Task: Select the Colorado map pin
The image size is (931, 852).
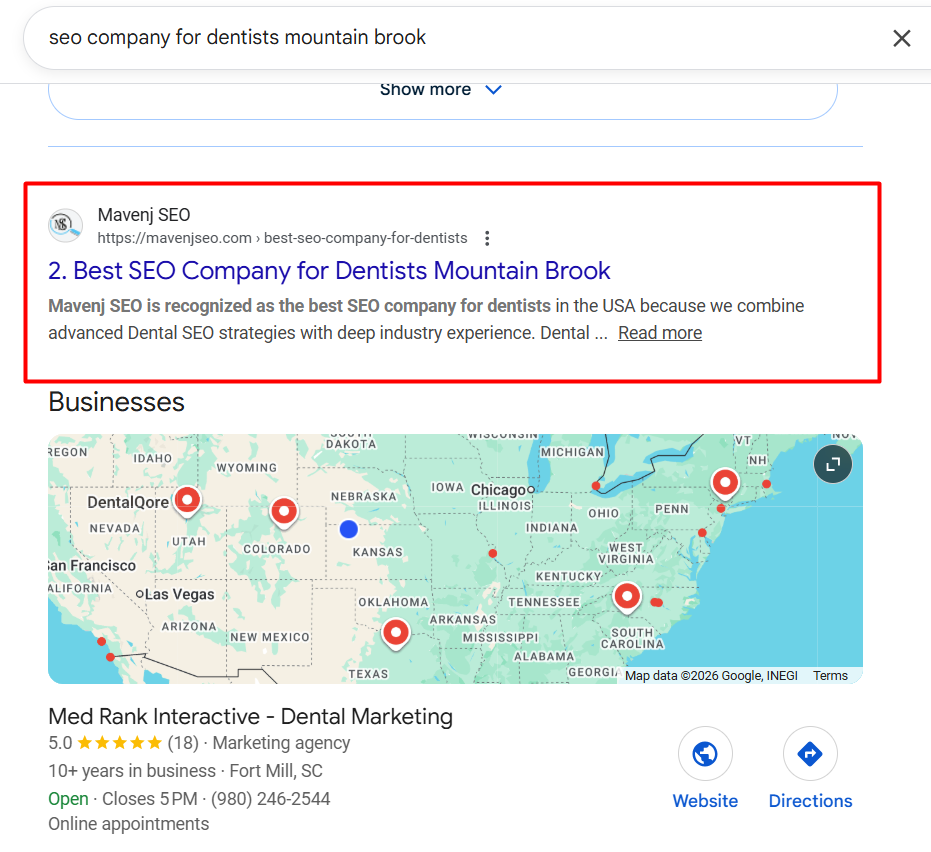Action: [284, 511]
